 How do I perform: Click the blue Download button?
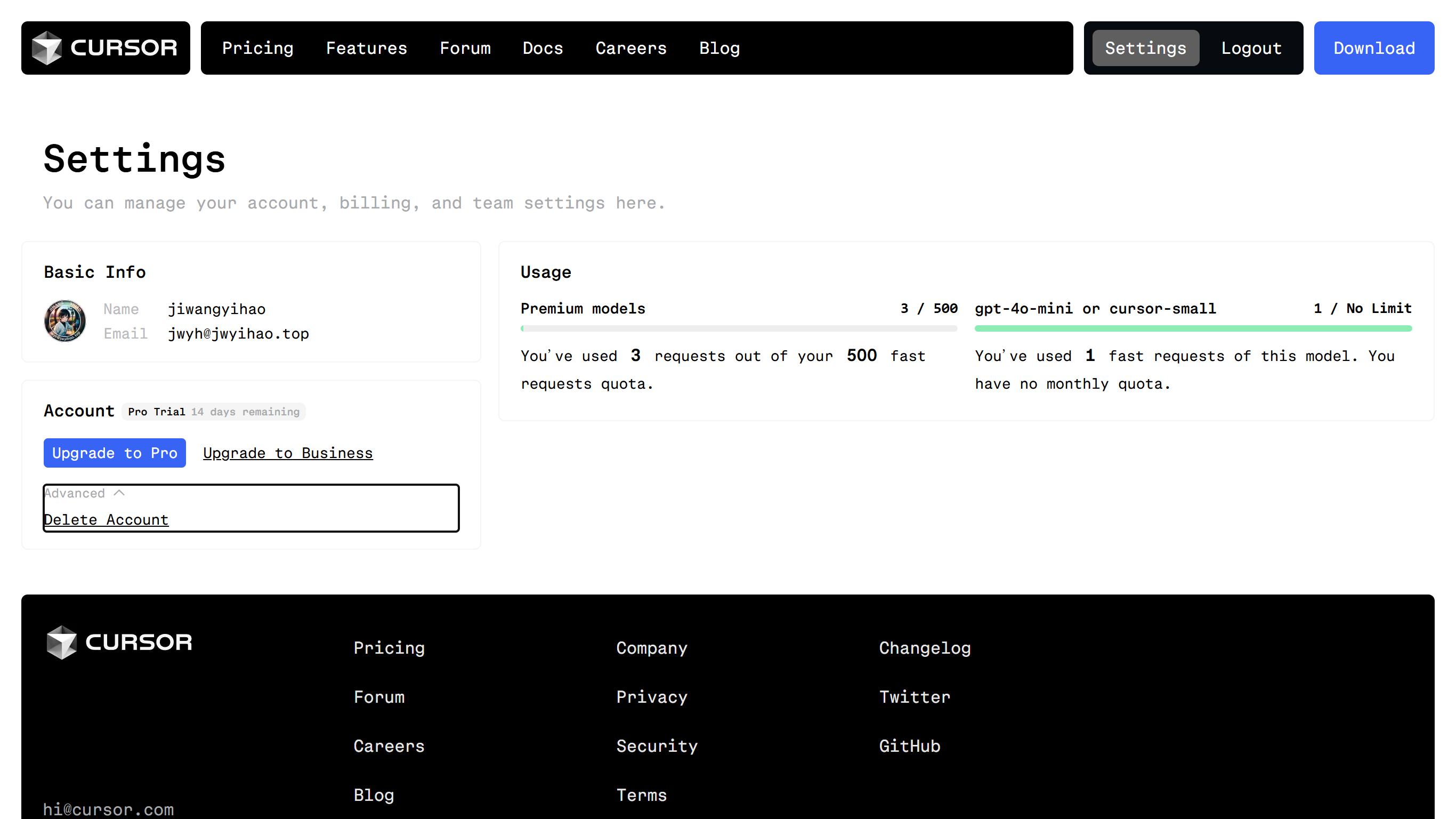pos(1374,48)
